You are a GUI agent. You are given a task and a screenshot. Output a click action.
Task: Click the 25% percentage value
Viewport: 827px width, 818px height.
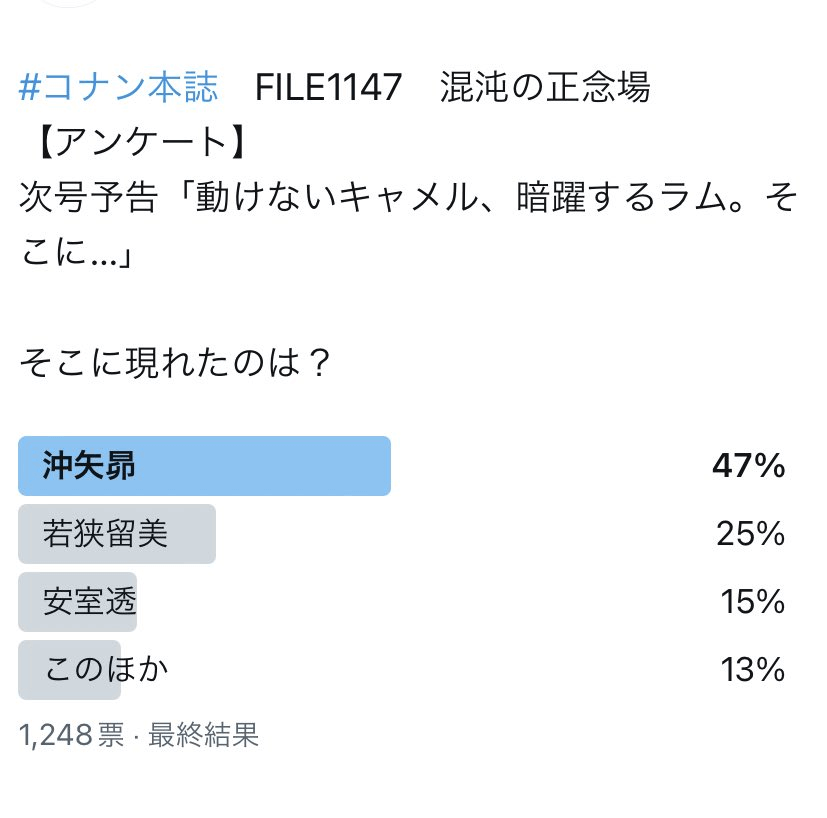click(x=751, y=534)
